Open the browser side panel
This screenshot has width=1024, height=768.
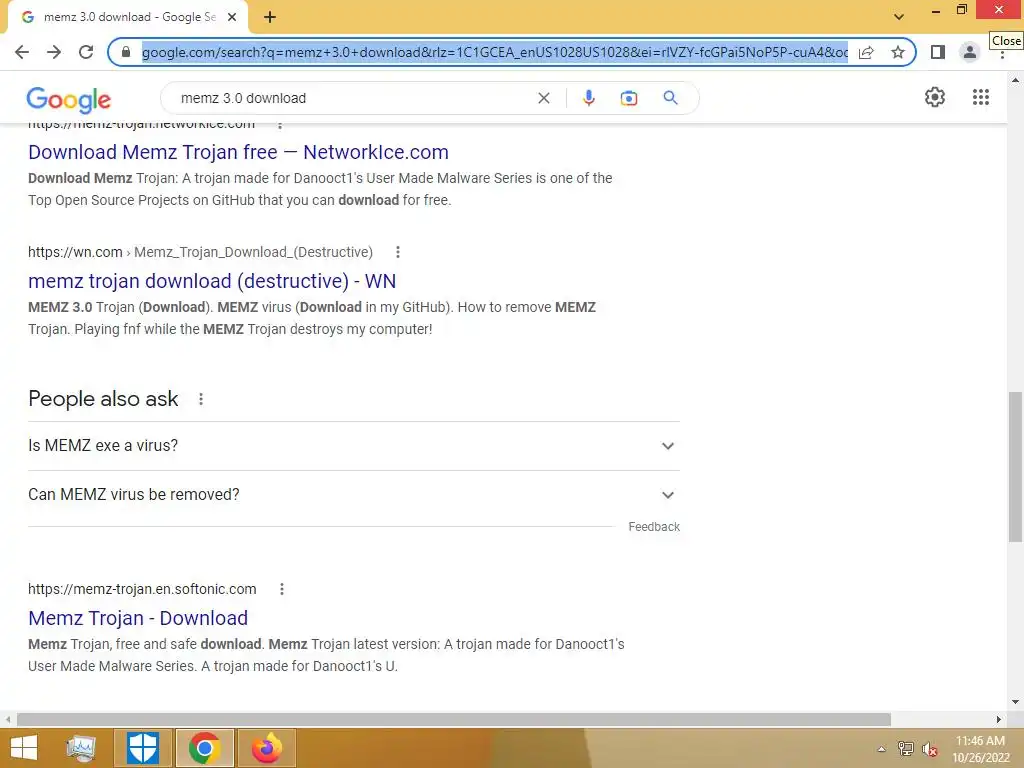pyautogui.click(x=938, y=52)
